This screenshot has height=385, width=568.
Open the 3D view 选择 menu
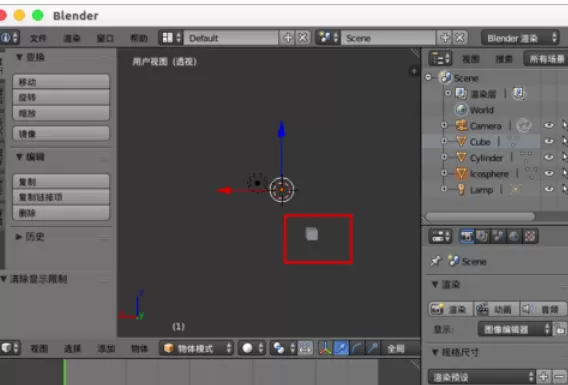pyautogui.click(x=72, y=348)
